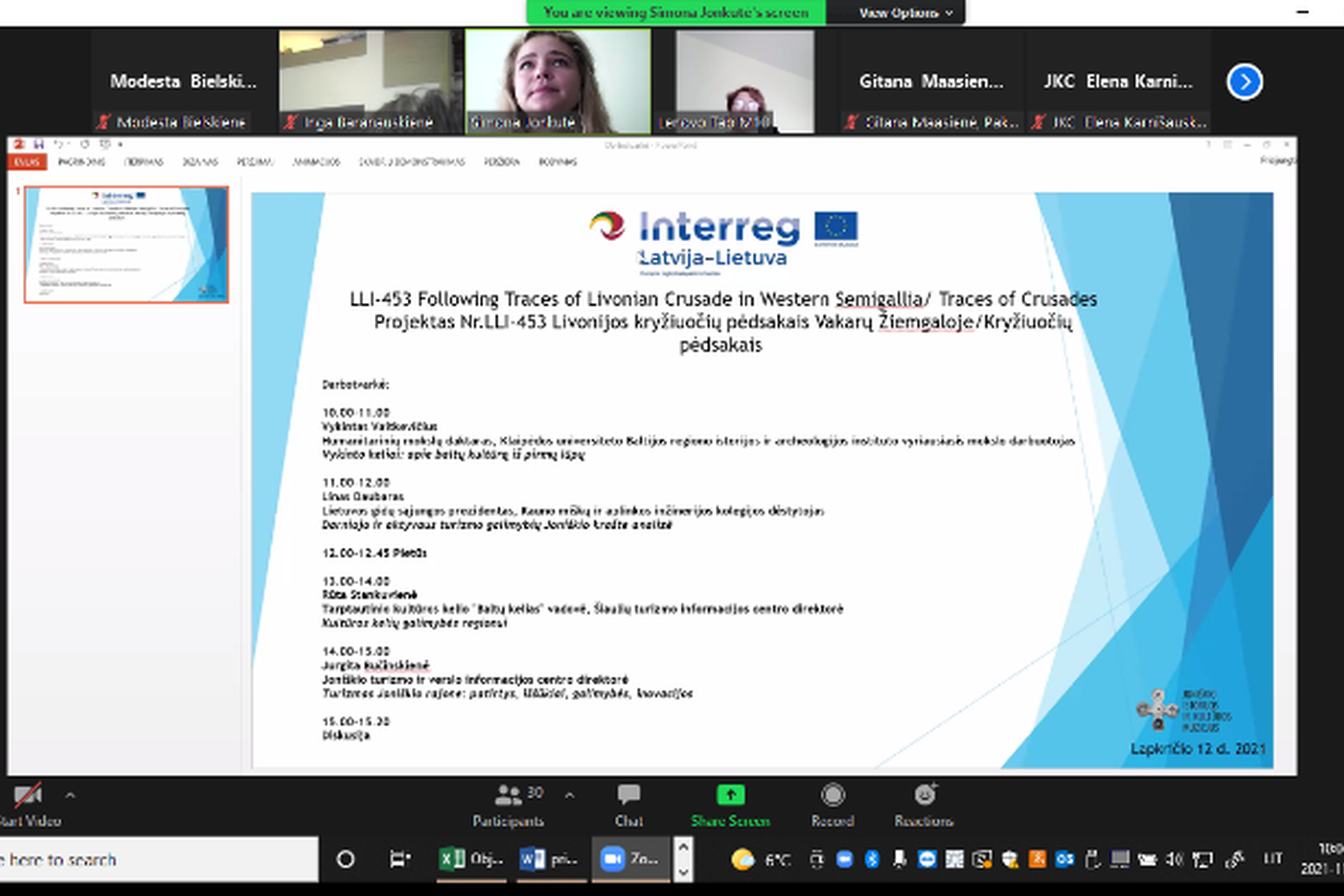Expand the arrow beside Participants count

pos(569,796)
